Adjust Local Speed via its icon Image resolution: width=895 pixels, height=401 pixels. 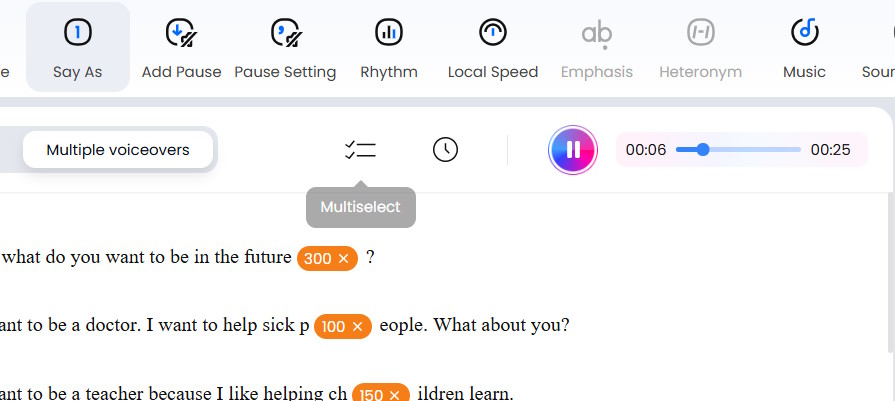[493, 33]
